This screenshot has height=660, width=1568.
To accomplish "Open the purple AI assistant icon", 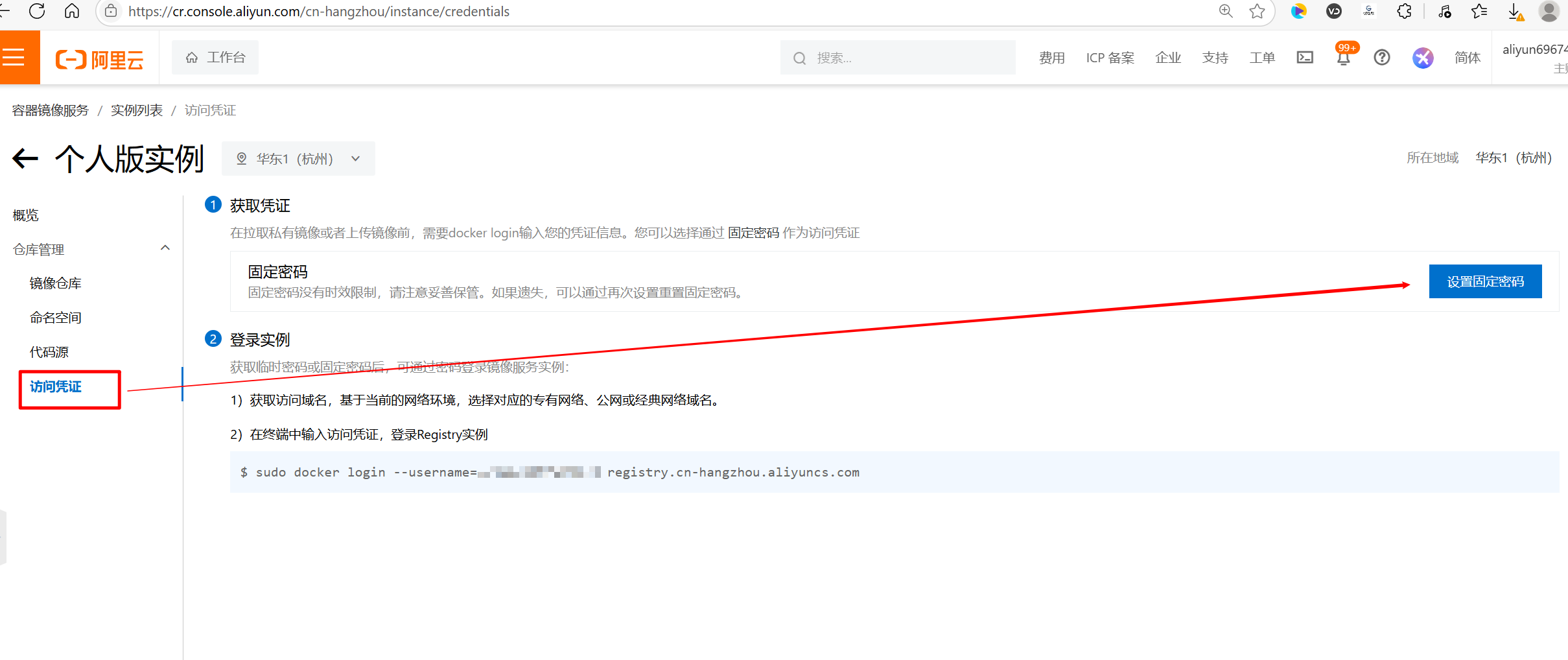I will click(x=1422, y=58).
